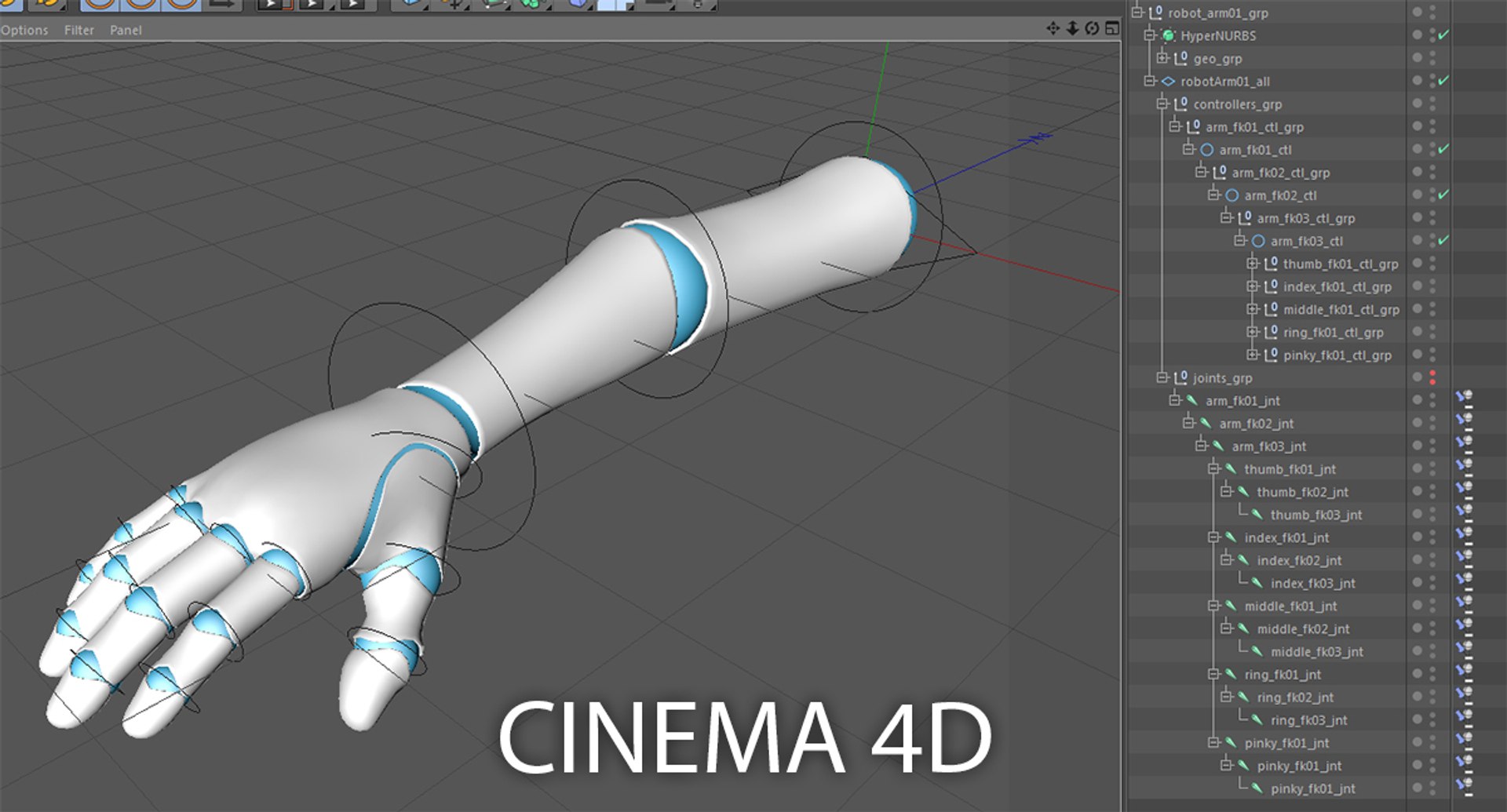Click the joint icon beside index_fk03_jnt
The height and width of the screenshot is (812, 1507).
pyautogui.click(x=1257, y=583)
